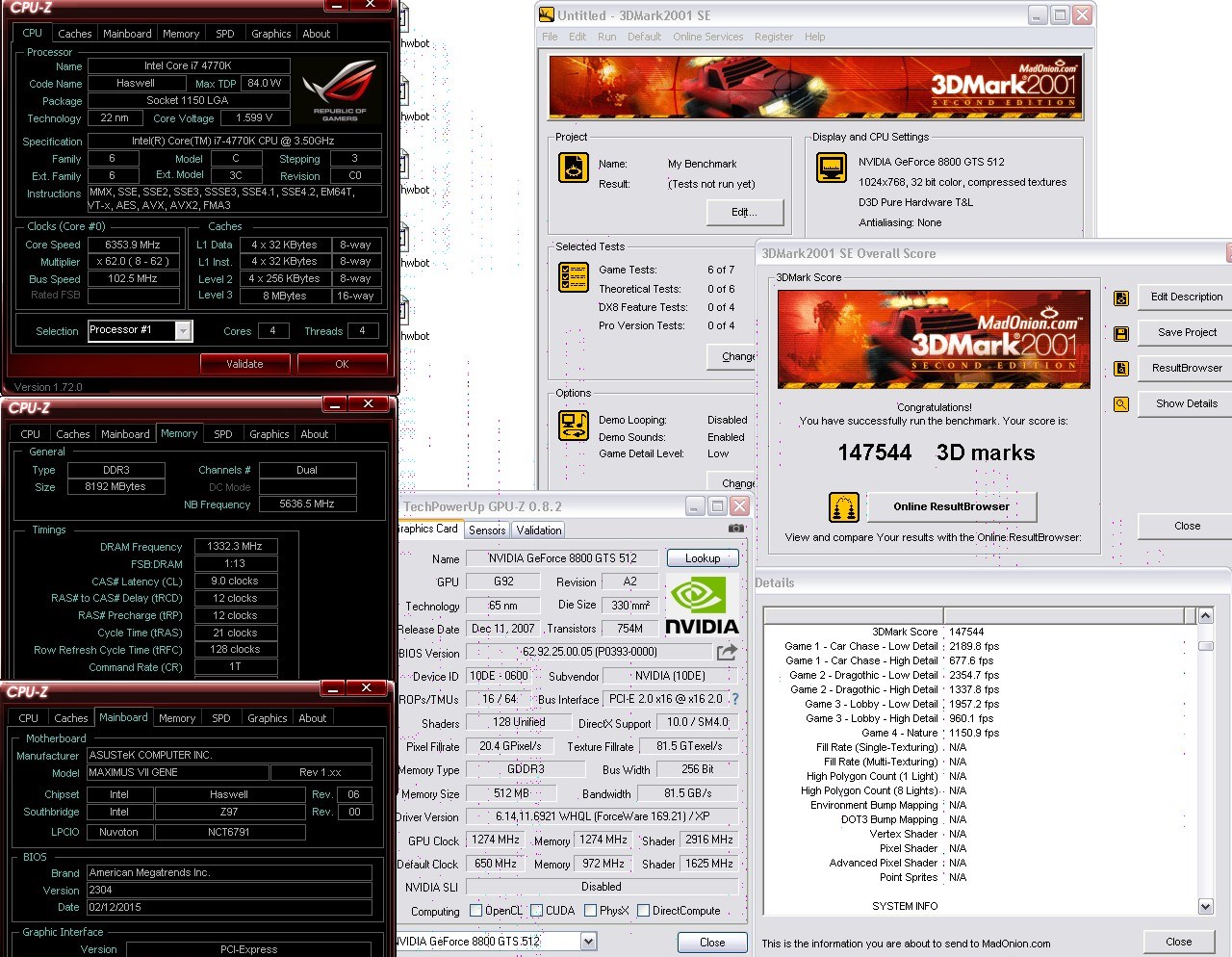
Task: Click the Lookup button in GPU-Z
Action: (x=703, y=558)
